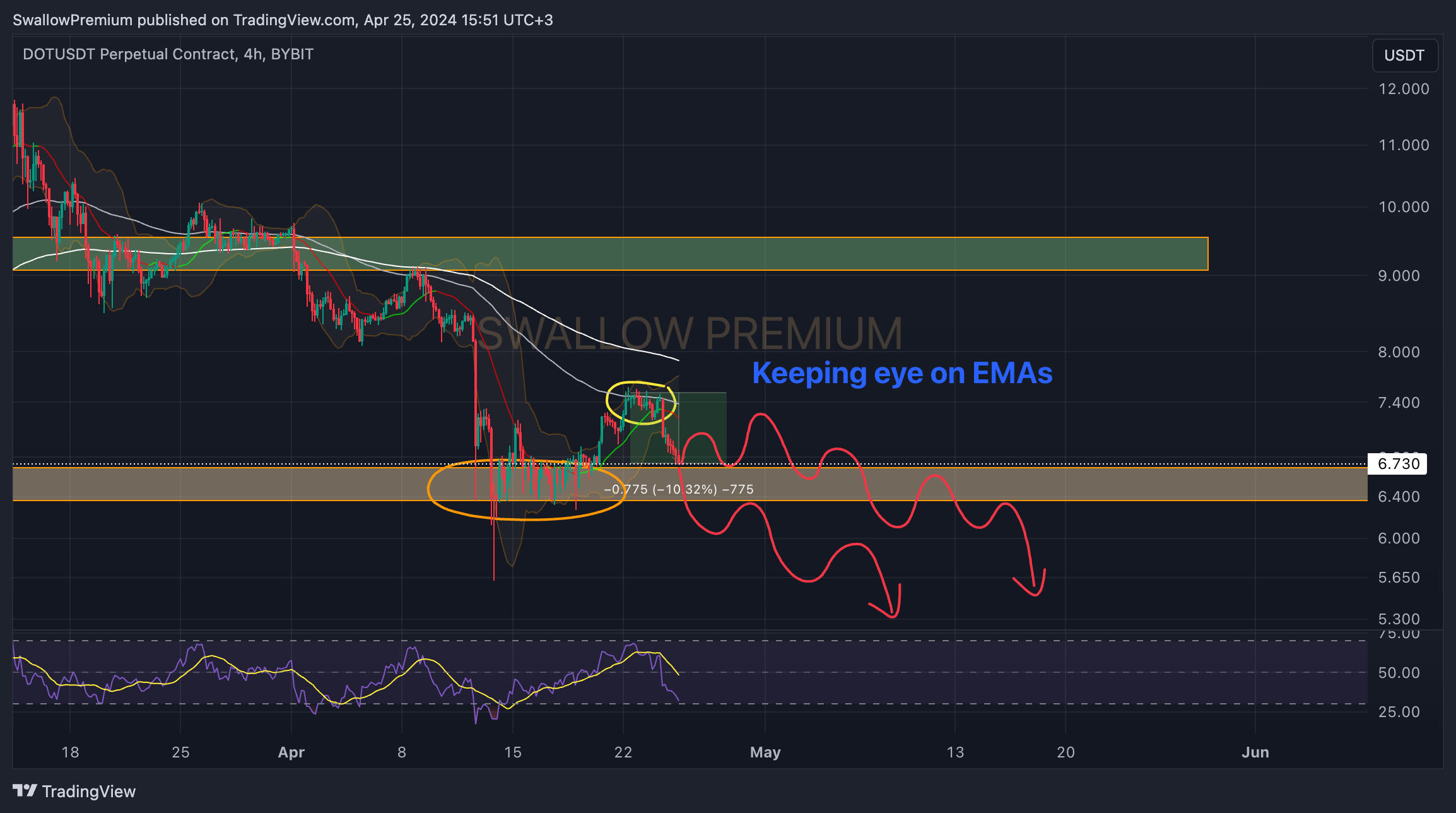Click the '8' date label on time axis

[x=402, y=752]
